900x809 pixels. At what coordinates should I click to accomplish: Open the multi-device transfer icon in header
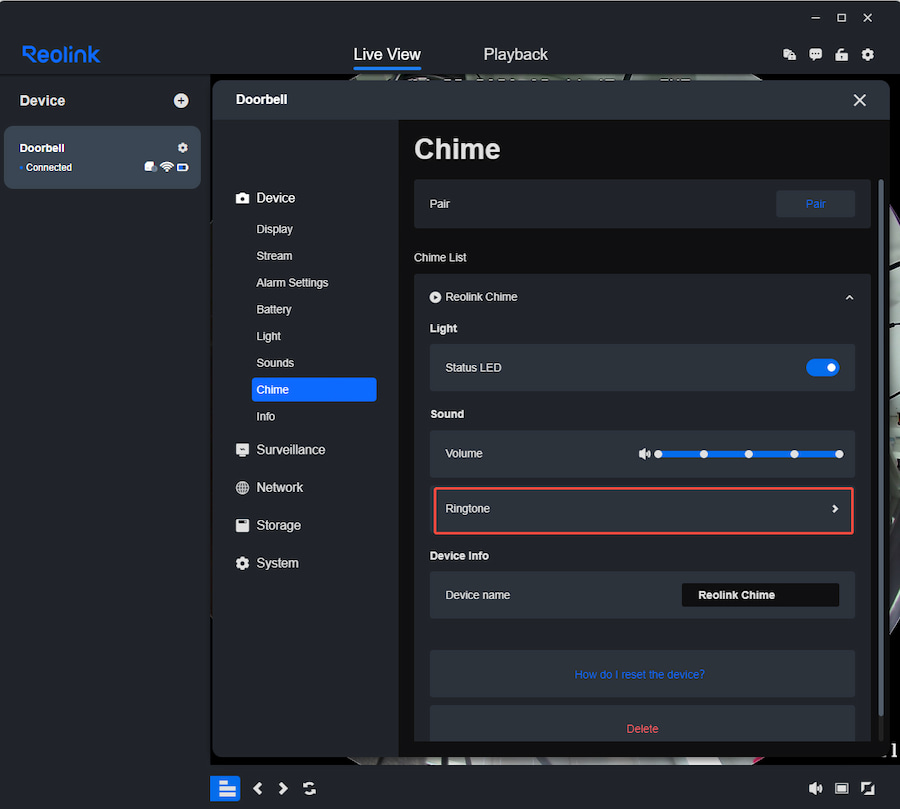click(x=790, y=55)
